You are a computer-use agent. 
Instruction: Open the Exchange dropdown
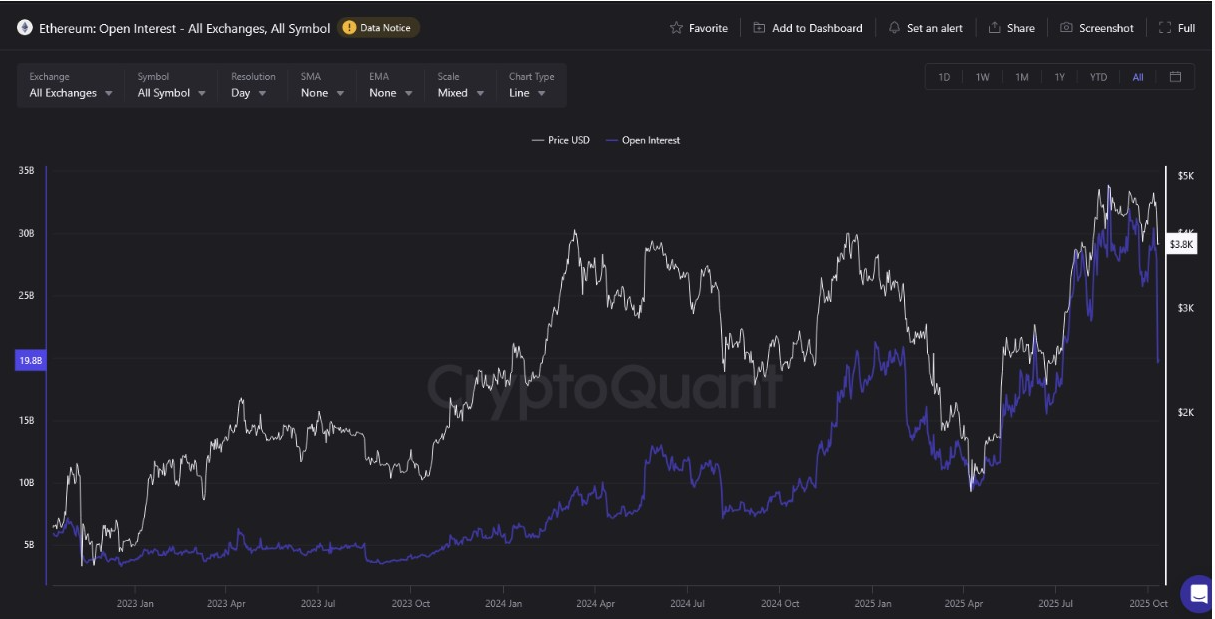tap(70, 93)
